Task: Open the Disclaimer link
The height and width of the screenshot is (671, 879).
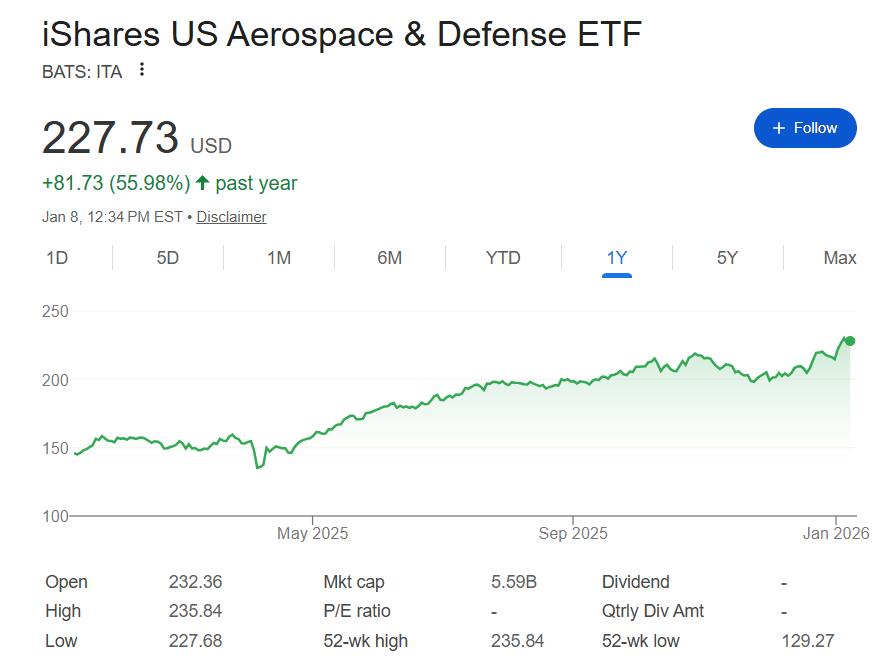Action: (231, 216)
